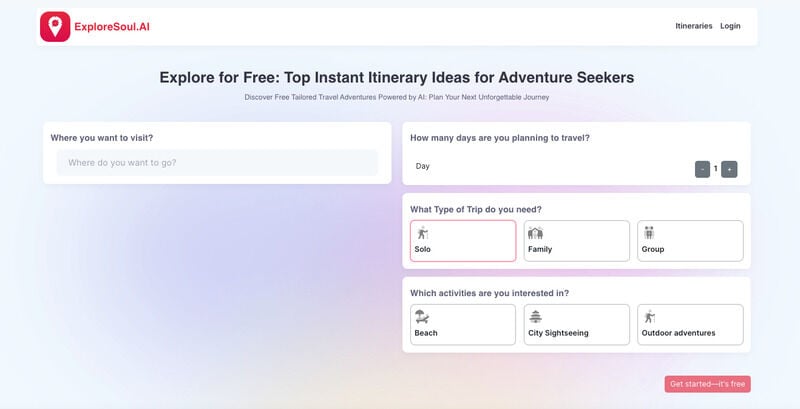
Task: Toggle the Outdoor adventures activity
Action: [690, 325]
